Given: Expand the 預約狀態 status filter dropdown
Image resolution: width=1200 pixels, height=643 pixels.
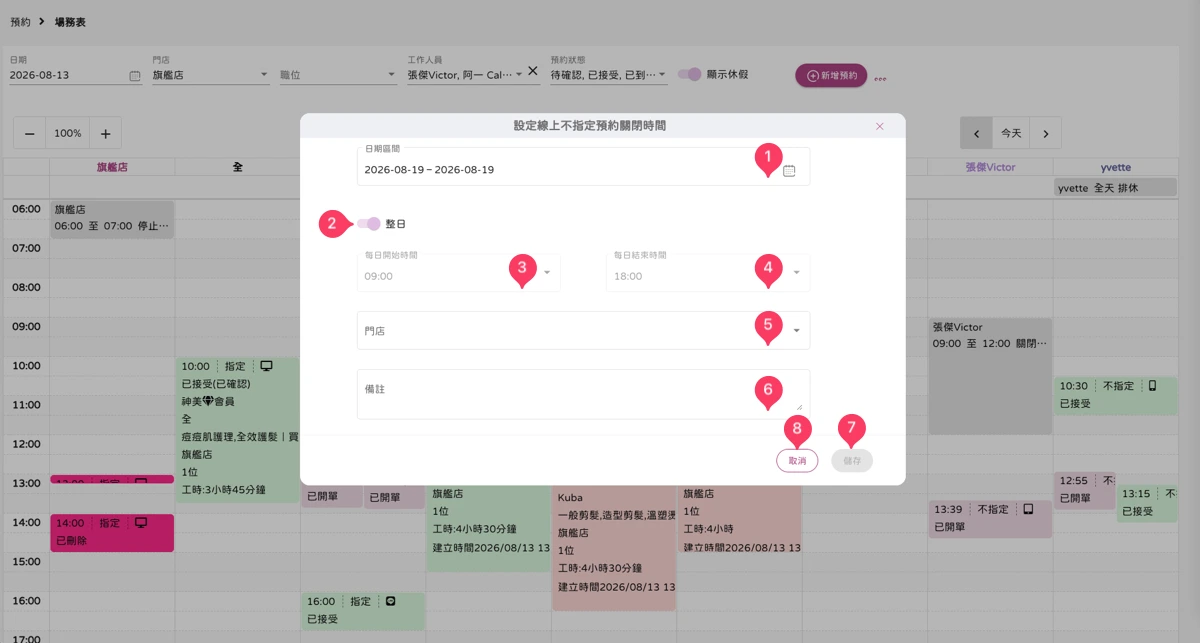Looking at the screenshot, I should (663, 75).
